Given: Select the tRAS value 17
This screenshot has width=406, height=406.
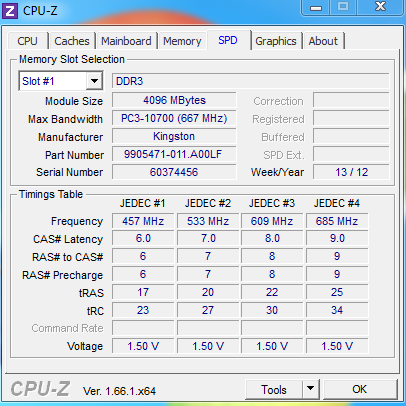Looking at the screenshot, I should [143, 292].
